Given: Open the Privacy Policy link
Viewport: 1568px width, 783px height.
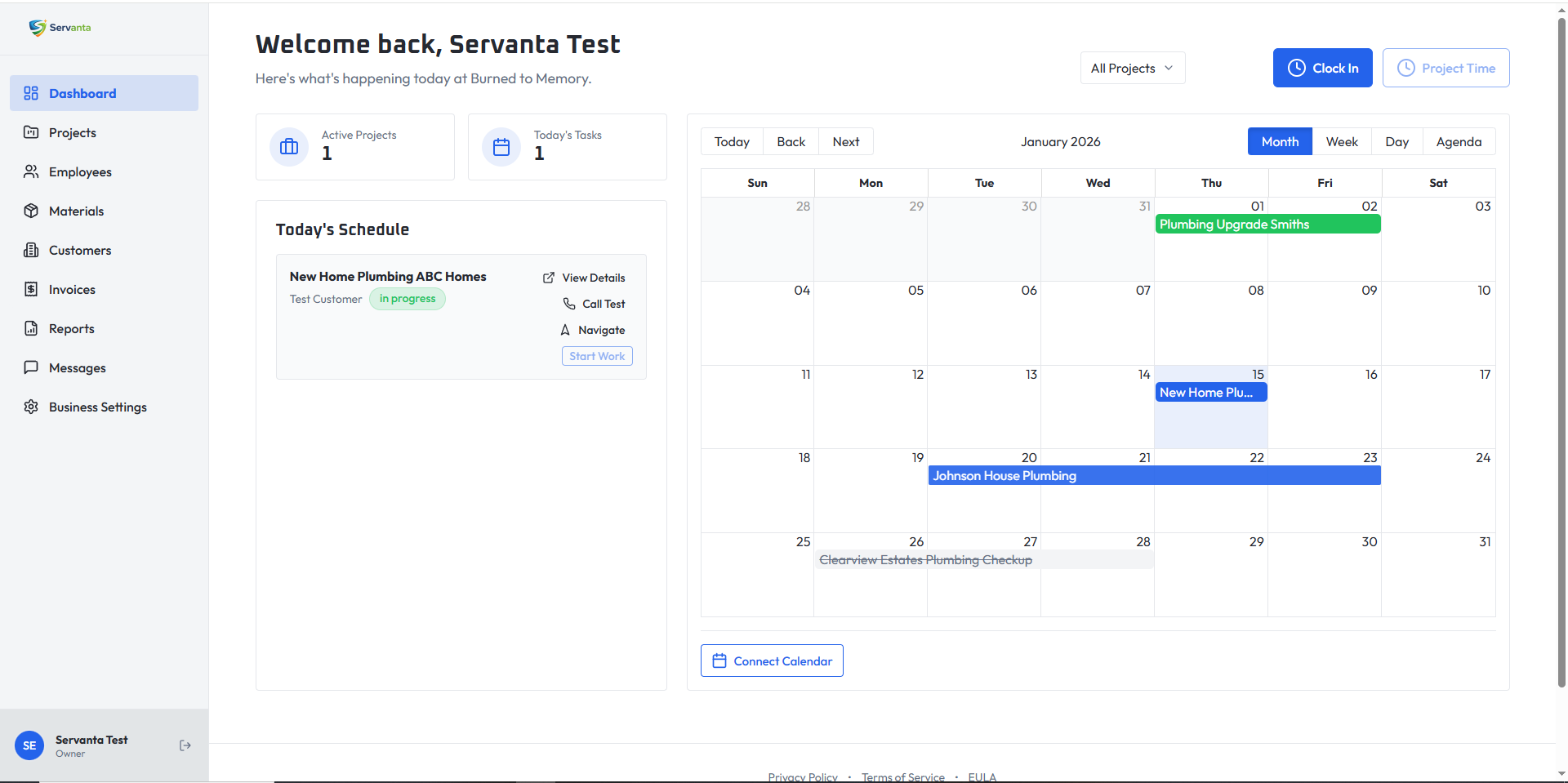Looking at the screenshot, I should [802, 776].
